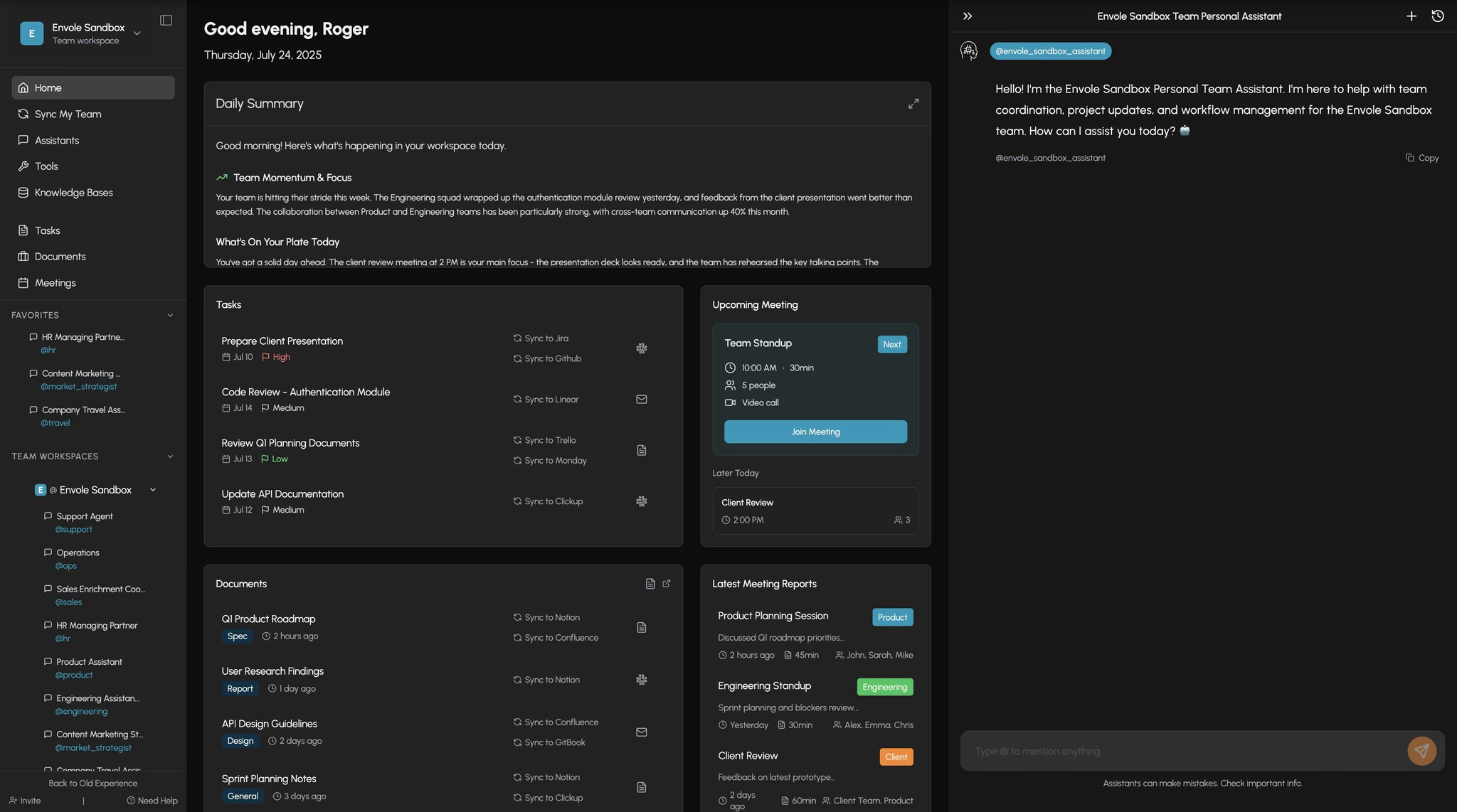Collapse the Envole Sandbox workspace tree
1457x812 pixels.
[152, 490]
